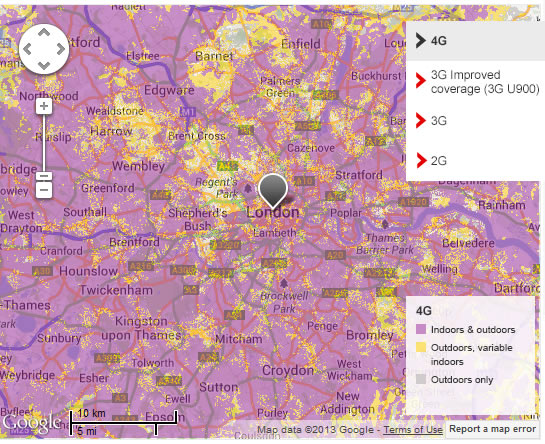Click red chevron beside 3G Improved coverage

421,81
